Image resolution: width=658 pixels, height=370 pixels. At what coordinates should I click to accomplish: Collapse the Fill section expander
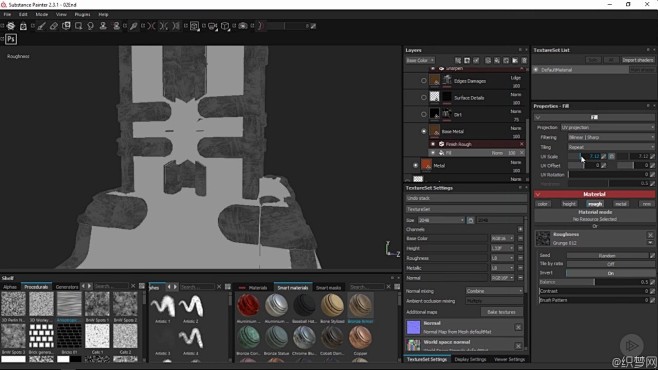tap(538, 117)
